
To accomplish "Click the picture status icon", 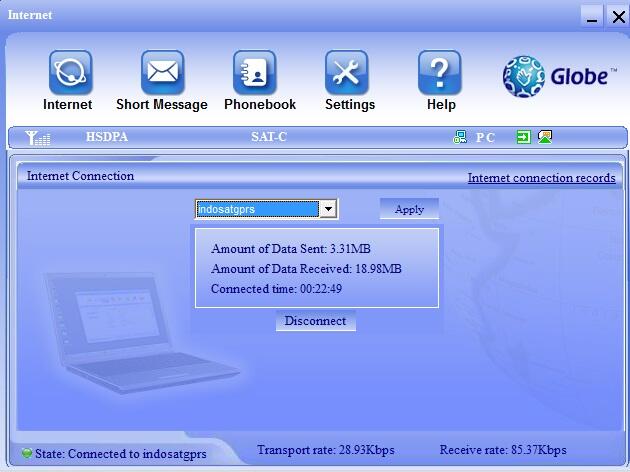I will pyautogui.click(x=545, y=137).
